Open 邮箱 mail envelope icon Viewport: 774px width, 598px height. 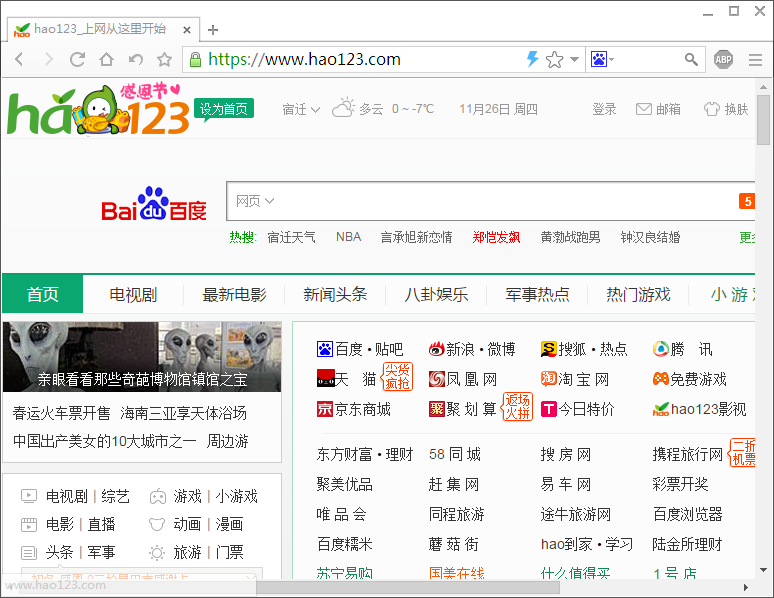point(643,109)
